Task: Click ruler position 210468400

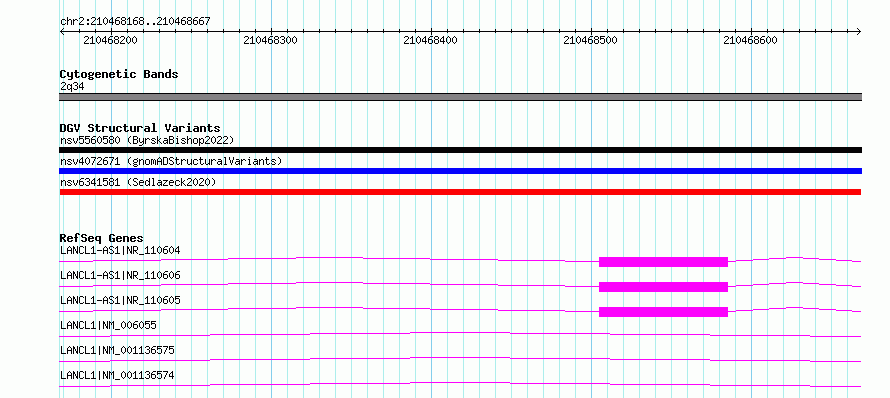Action: coord(430,40)
